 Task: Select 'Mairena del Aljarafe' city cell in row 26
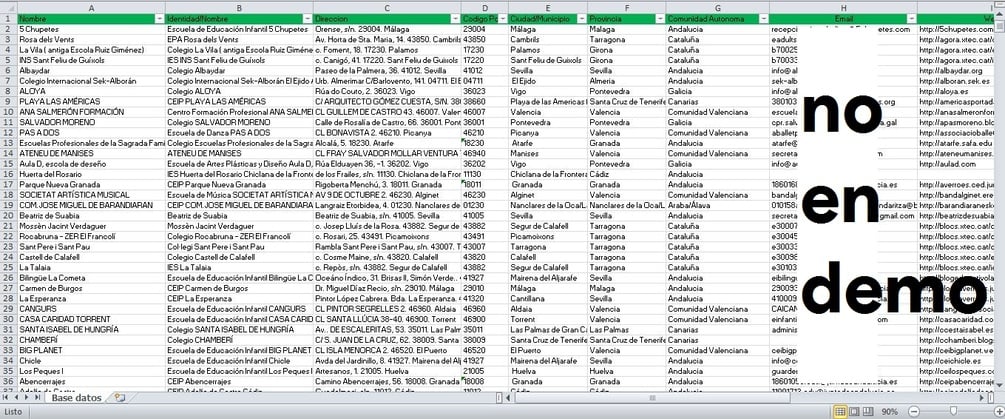coord(548,278)
